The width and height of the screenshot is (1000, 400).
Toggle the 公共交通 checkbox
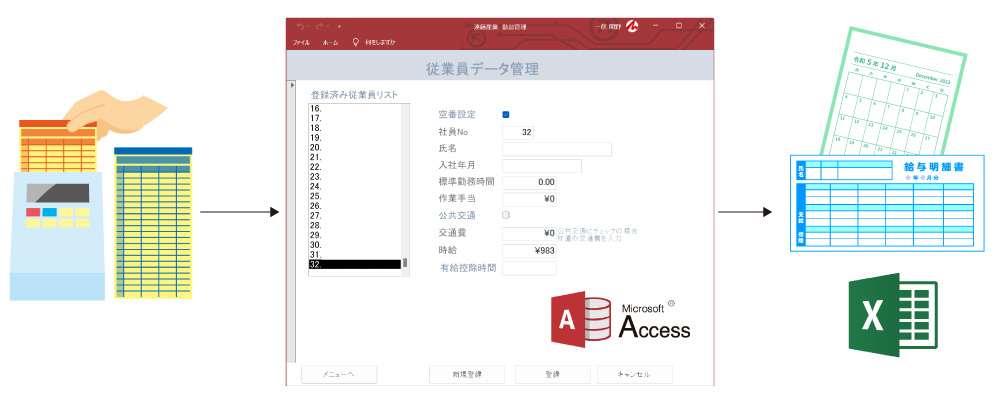click(x=506, y=215)
